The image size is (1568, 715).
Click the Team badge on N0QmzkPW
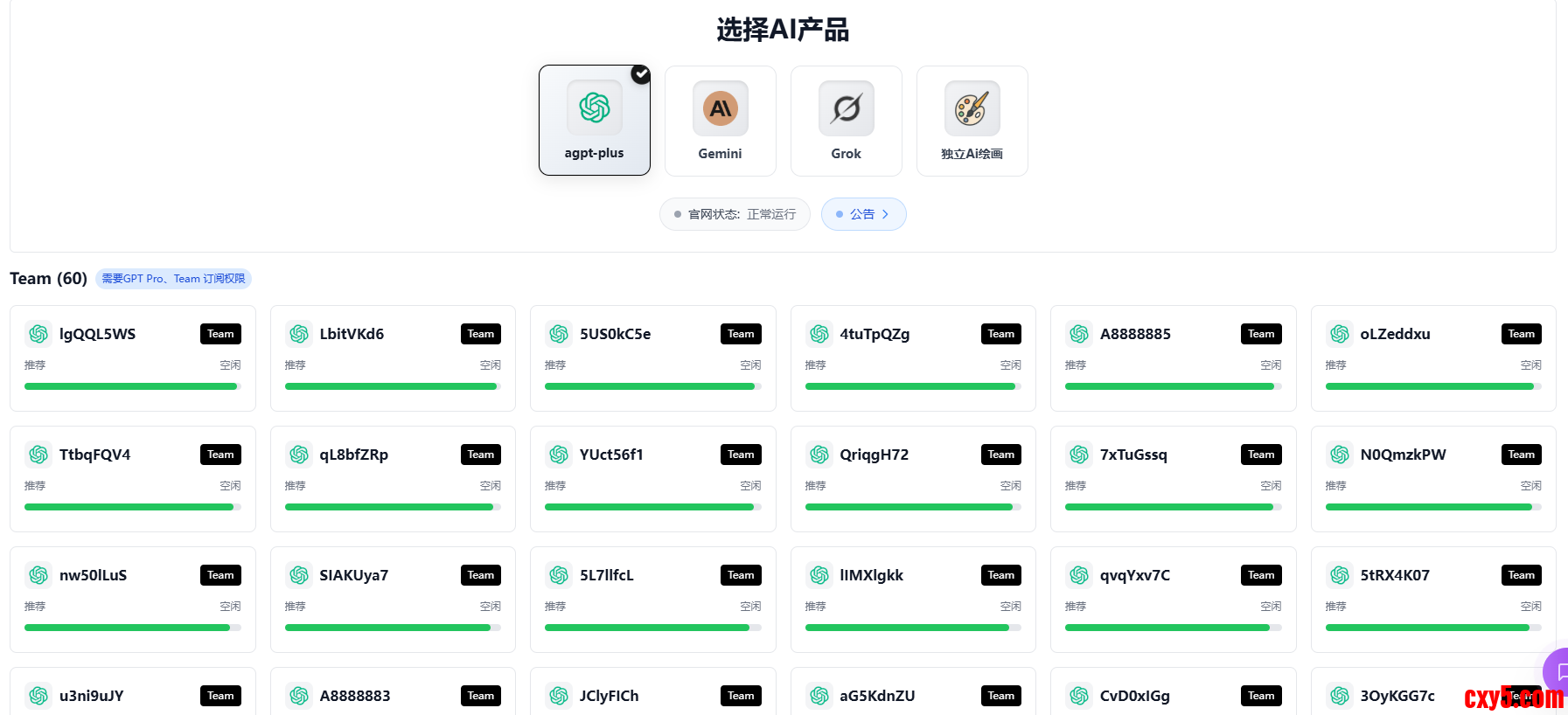pyautogui.click(x=1522, y=455)
